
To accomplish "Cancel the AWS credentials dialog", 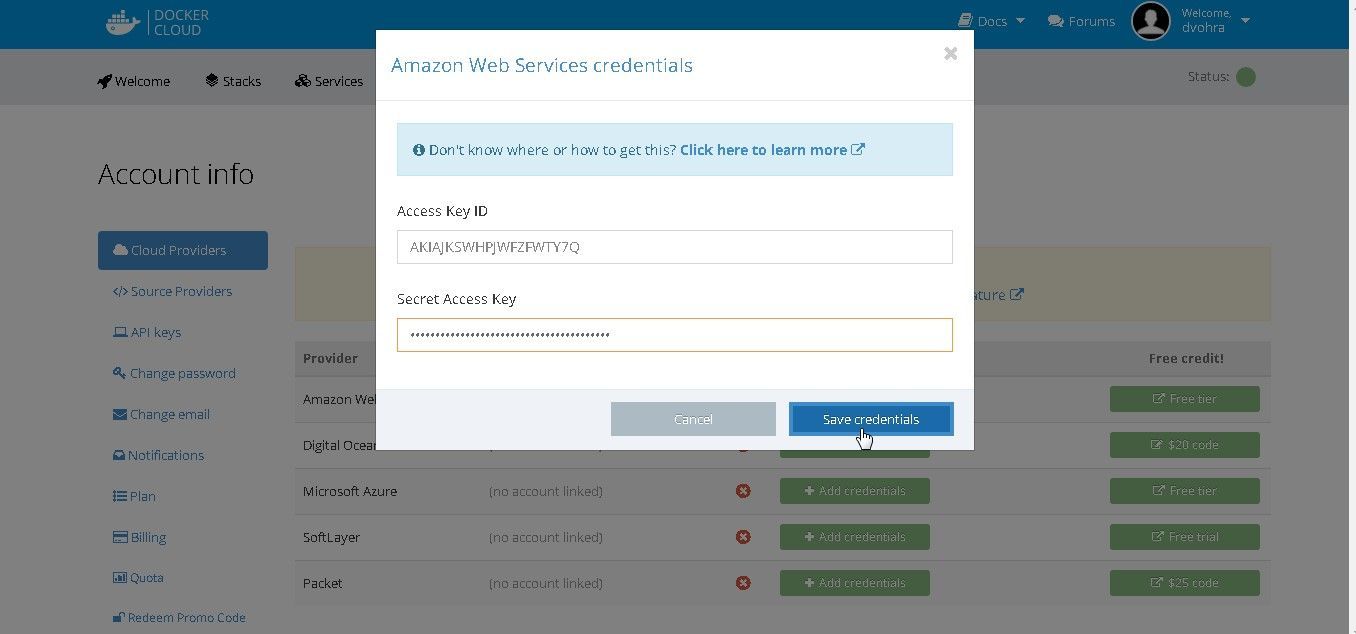I will coord(693,419).
